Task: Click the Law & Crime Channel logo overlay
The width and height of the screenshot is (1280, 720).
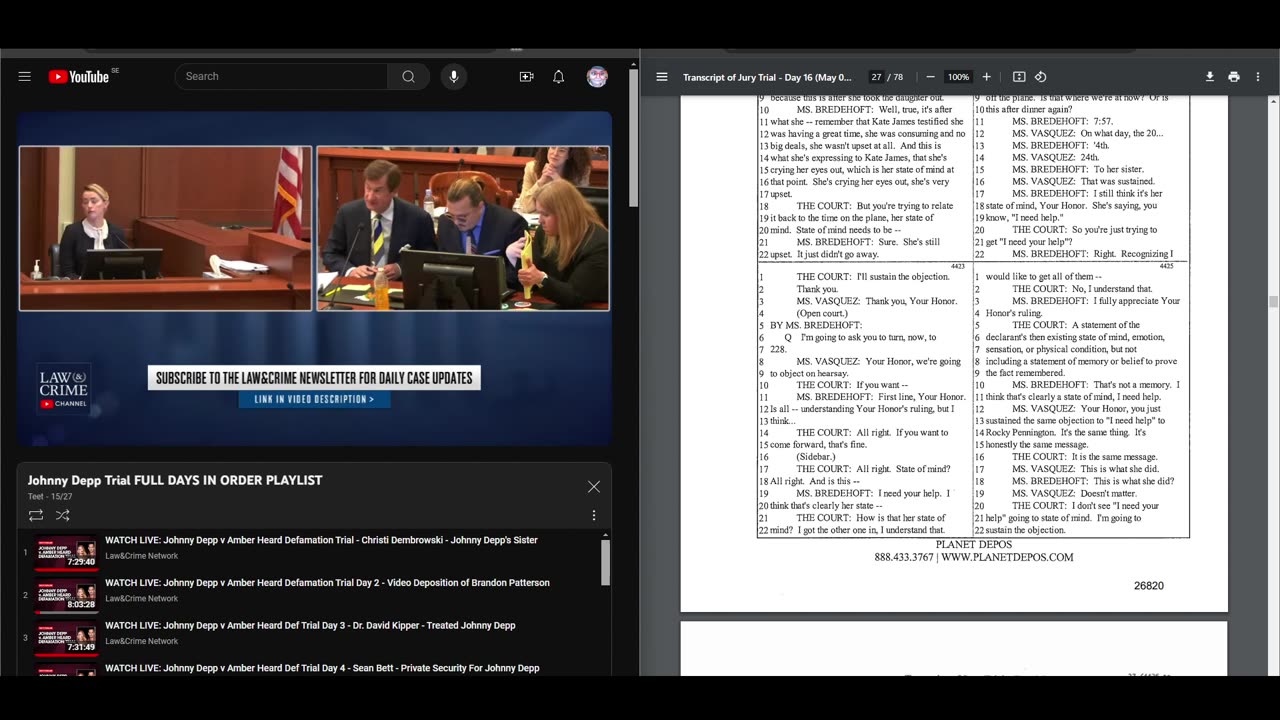Action: [x=64, y=390]
